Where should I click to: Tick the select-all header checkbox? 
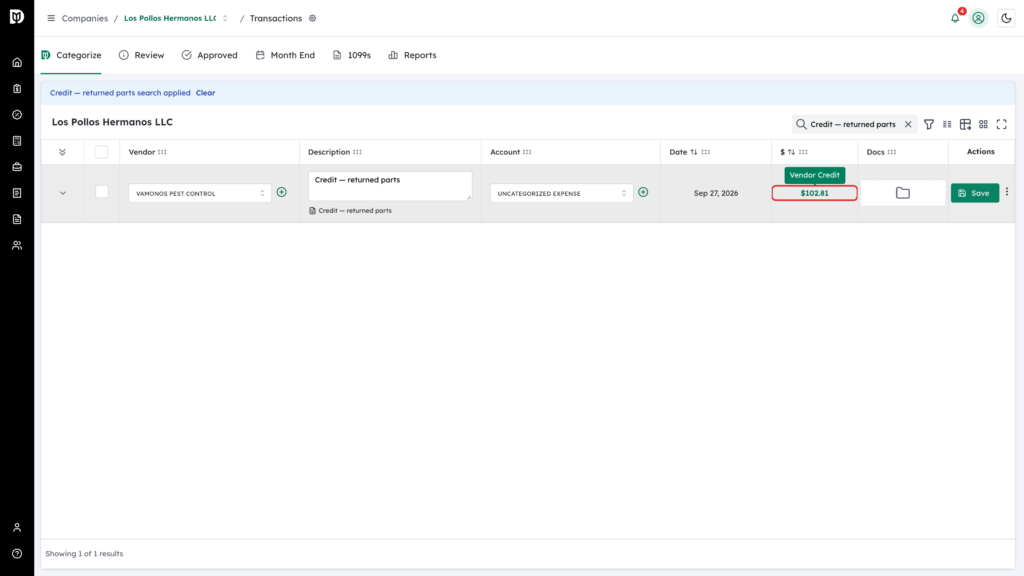pyautogui.click(x=101, y=152)
